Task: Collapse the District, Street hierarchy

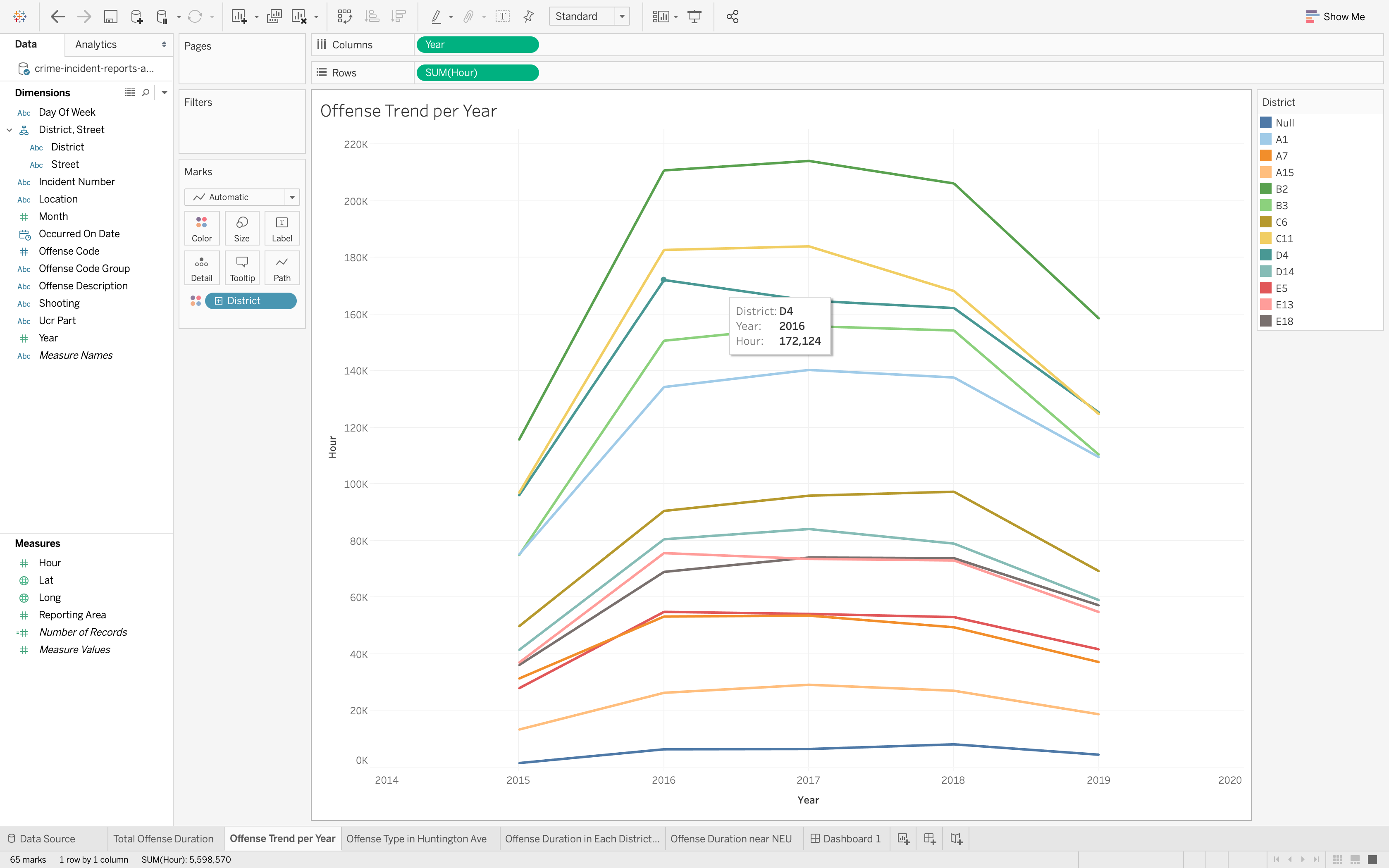Action: (x=9, y=130)
